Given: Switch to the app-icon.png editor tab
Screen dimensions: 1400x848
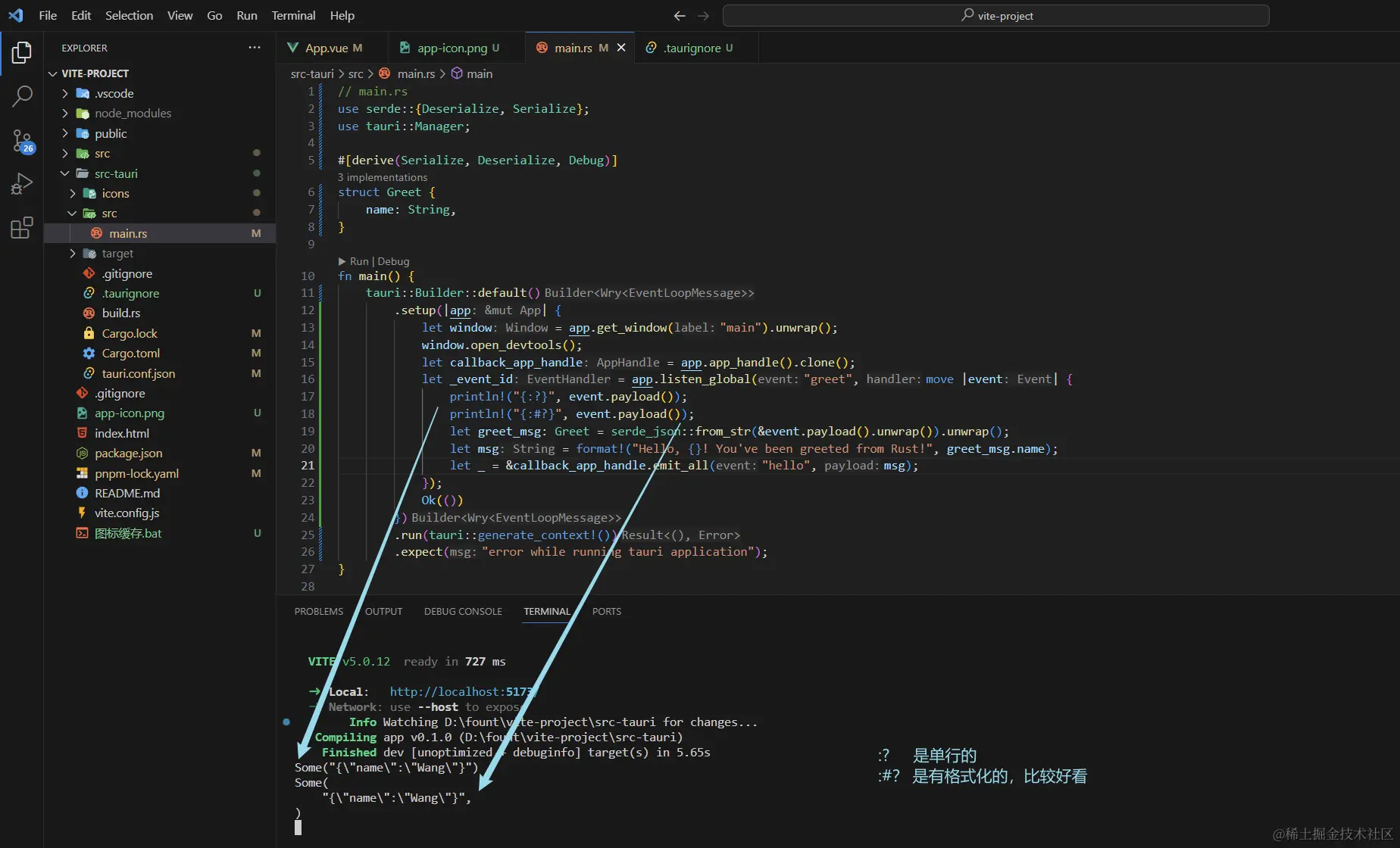Looking at the screenshot, I should tap(456, 48).
